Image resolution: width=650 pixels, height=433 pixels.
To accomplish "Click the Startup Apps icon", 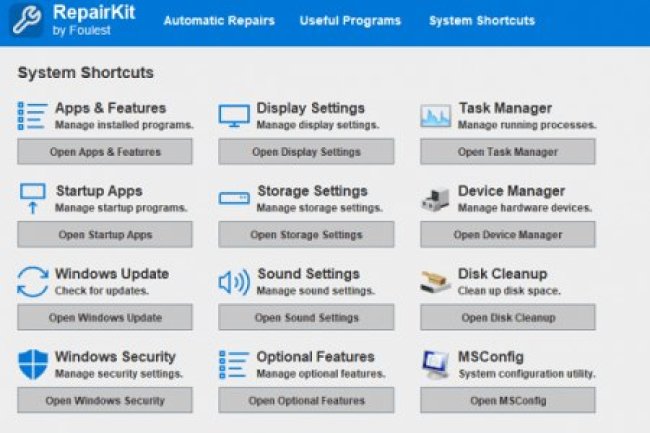I will pos(32,198).
